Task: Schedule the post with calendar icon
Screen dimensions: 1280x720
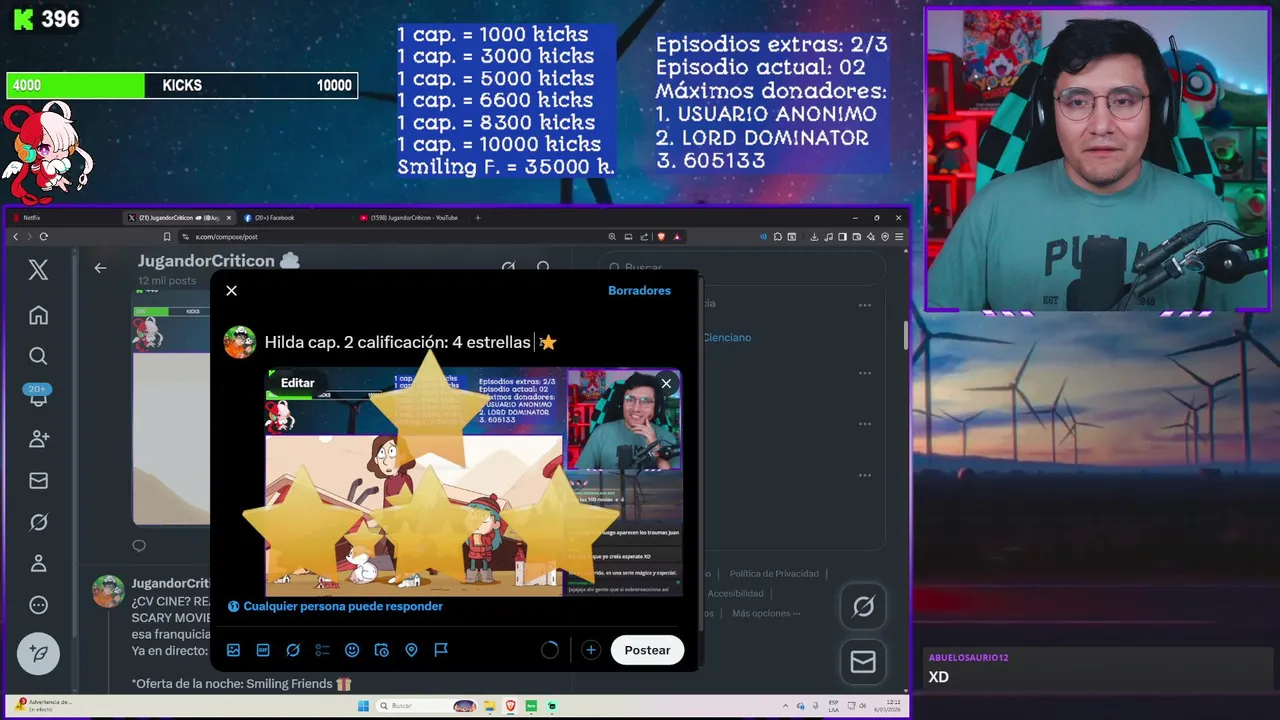Action: (x=381, y=650)
